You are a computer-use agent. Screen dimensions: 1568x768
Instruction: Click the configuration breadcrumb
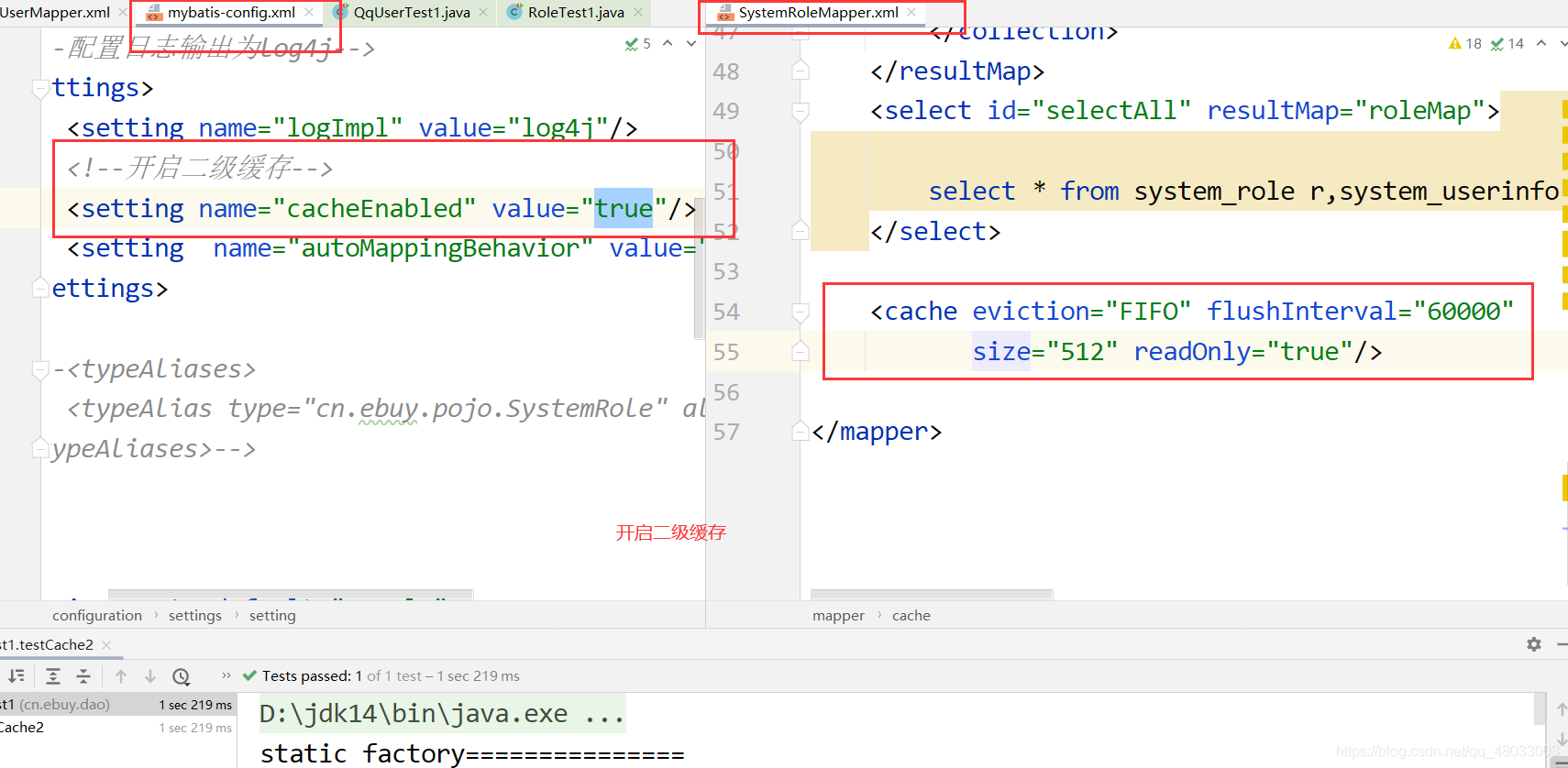coord(97,615)
